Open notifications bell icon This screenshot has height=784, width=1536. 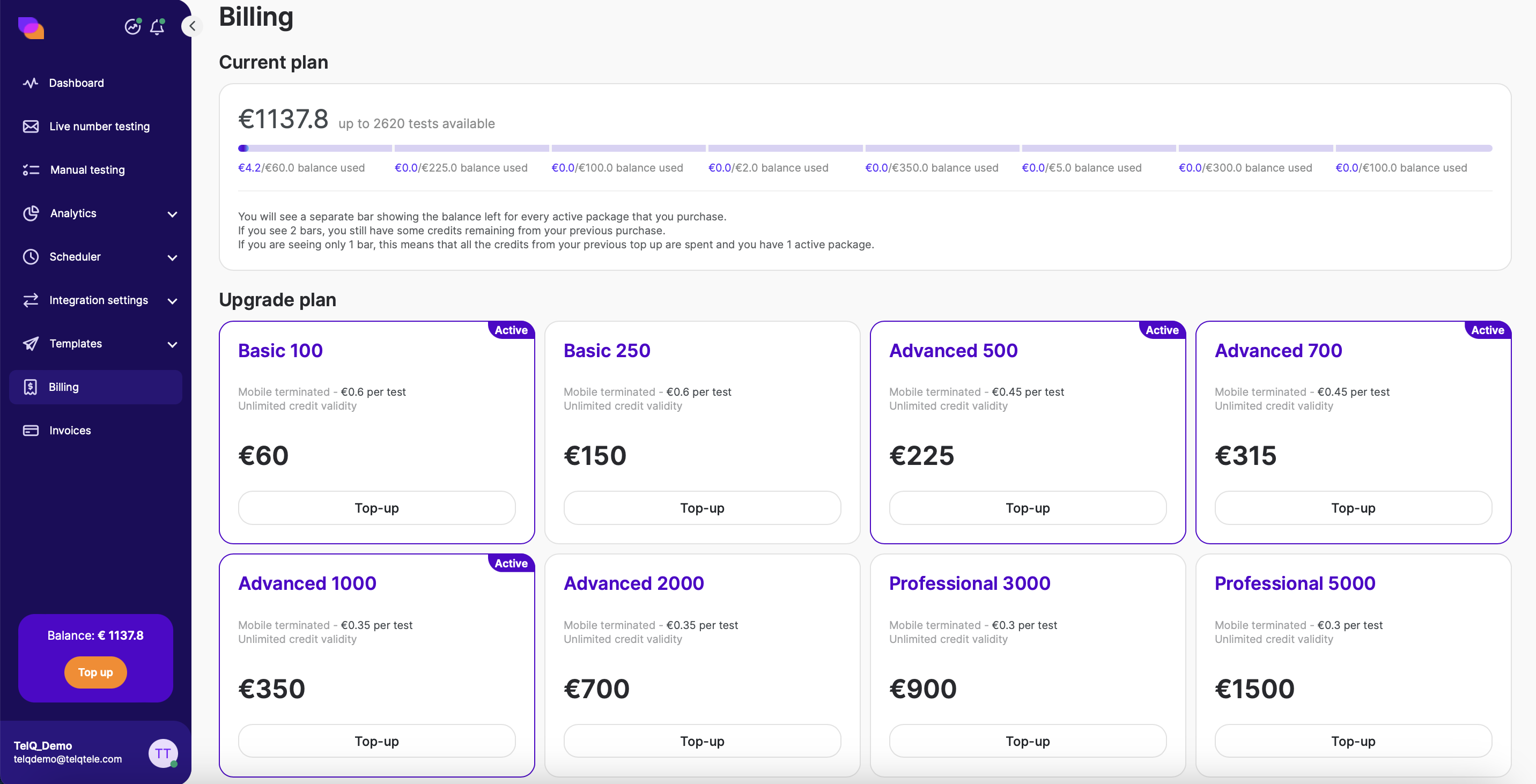click(158, 27)
